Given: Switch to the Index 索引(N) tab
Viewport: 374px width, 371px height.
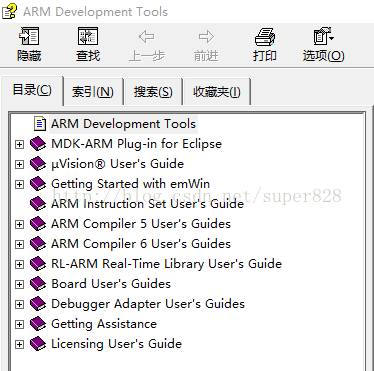Looking at the screenshot, I should coord(93,92).
